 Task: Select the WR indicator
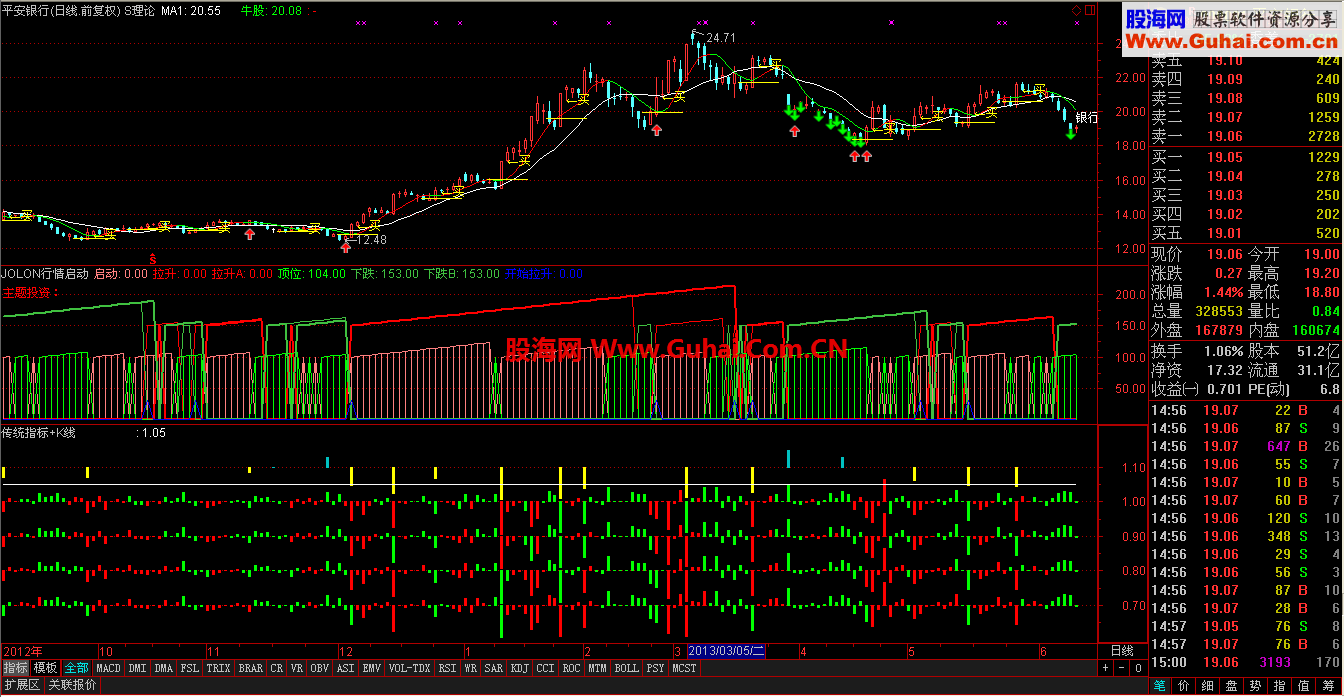click(x=471, y=668)
